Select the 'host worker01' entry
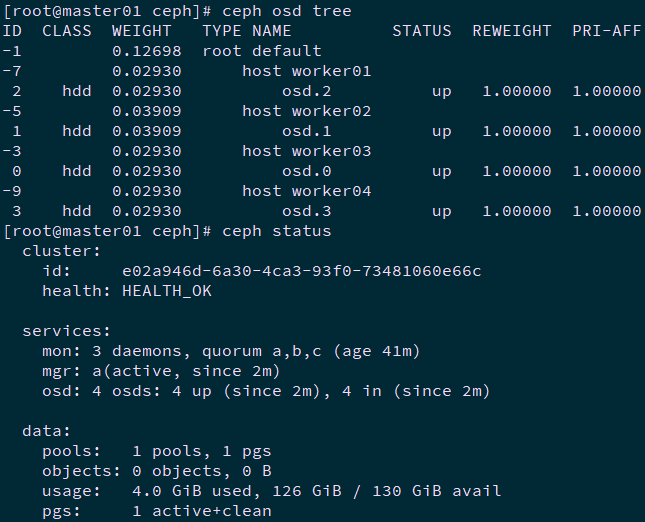The width and height of the screenshot is (645, 522). 306,71
